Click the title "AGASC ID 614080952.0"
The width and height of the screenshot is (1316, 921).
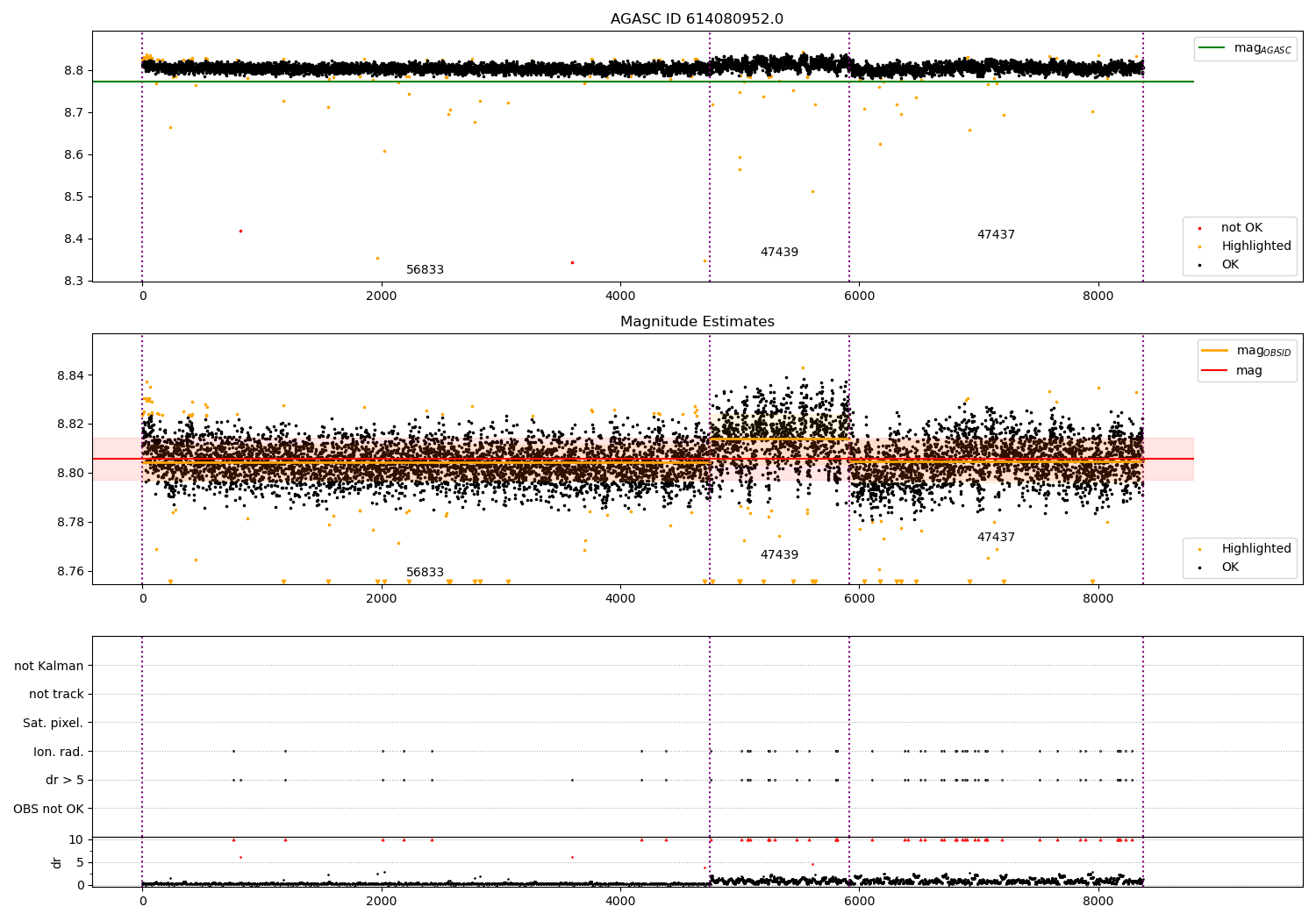pyautogui.click(x=697, y=19)
